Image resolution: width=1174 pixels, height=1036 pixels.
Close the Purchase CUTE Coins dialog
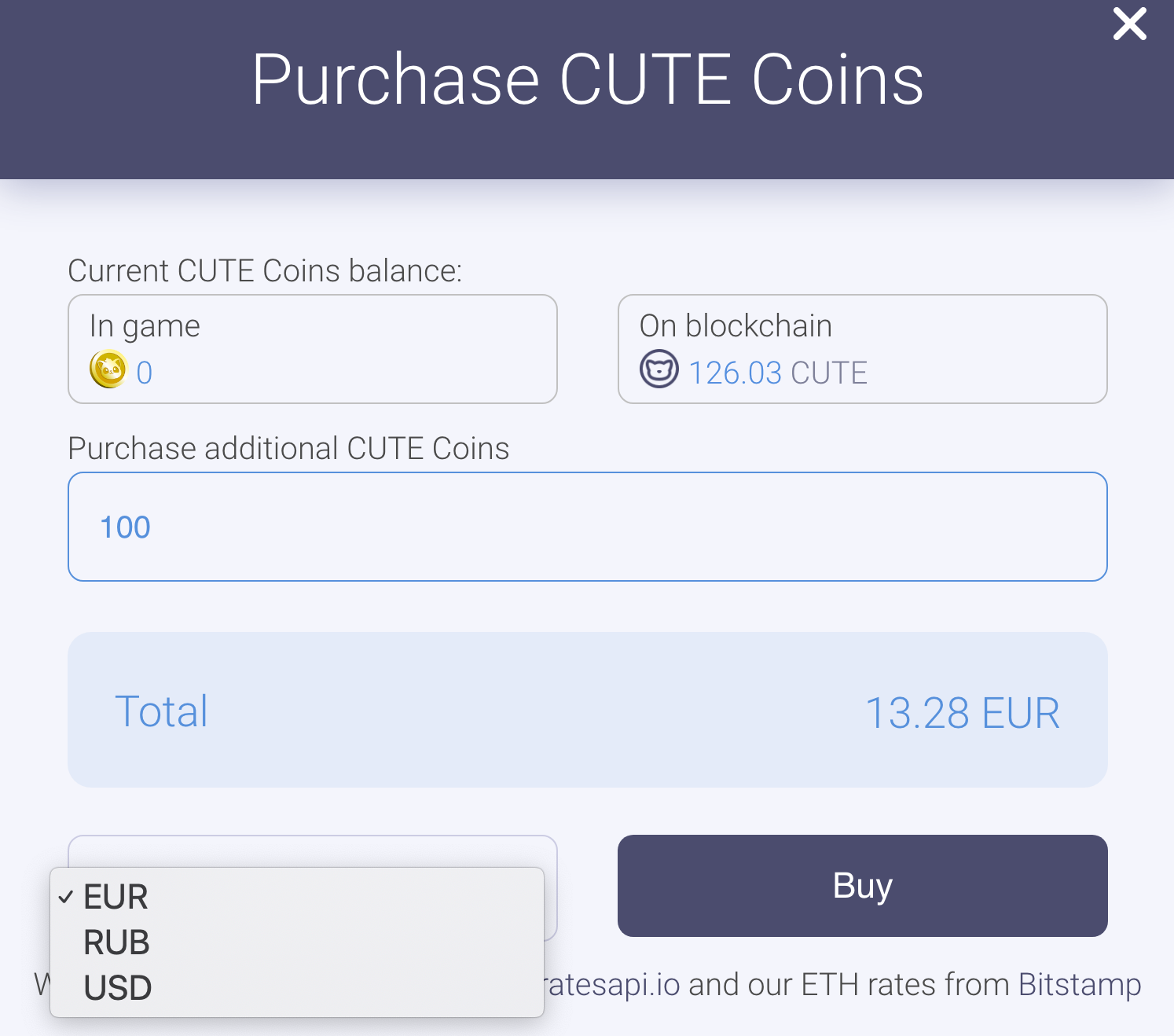coord(1129,24)
